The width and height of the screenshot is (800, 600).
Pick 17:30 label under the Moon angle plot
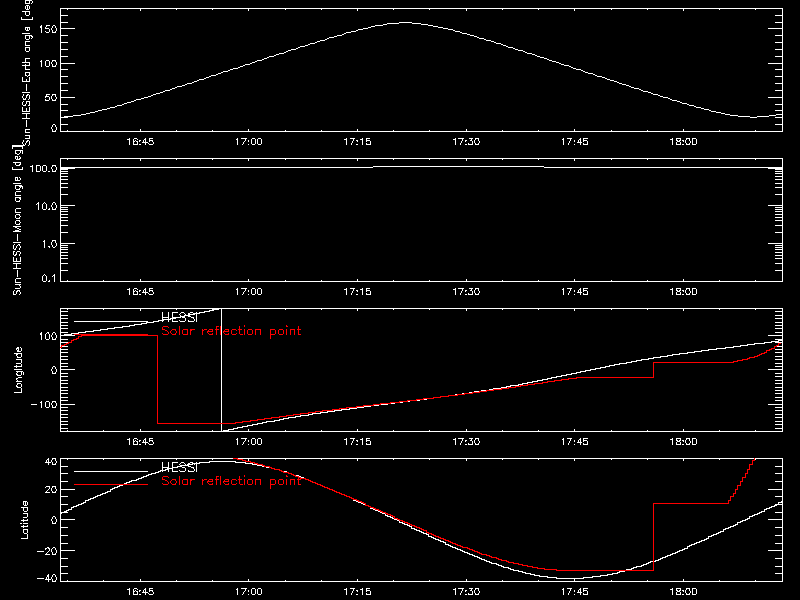[466, 292]
